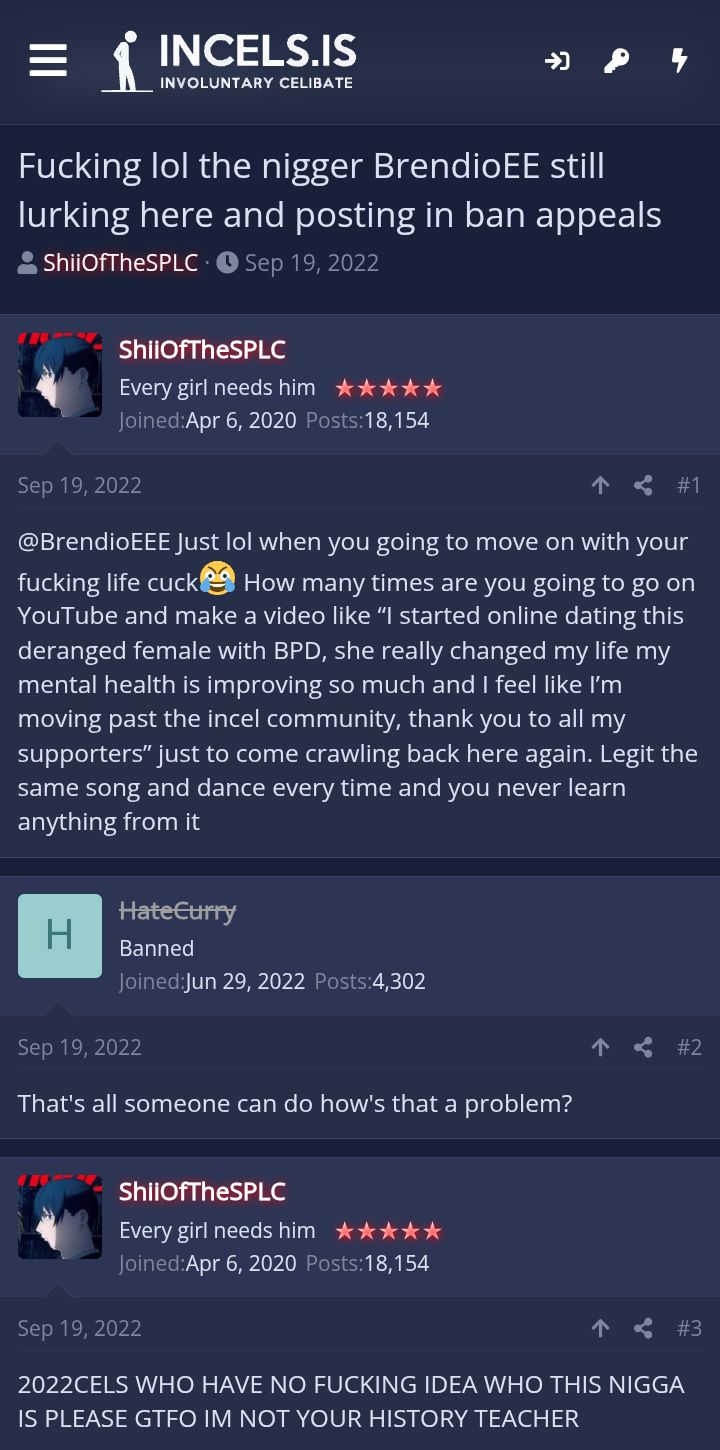The width and height of the screenshot is (720, 1450).
Task: Click the Incels.is site logo
Action: click(229, 61)
